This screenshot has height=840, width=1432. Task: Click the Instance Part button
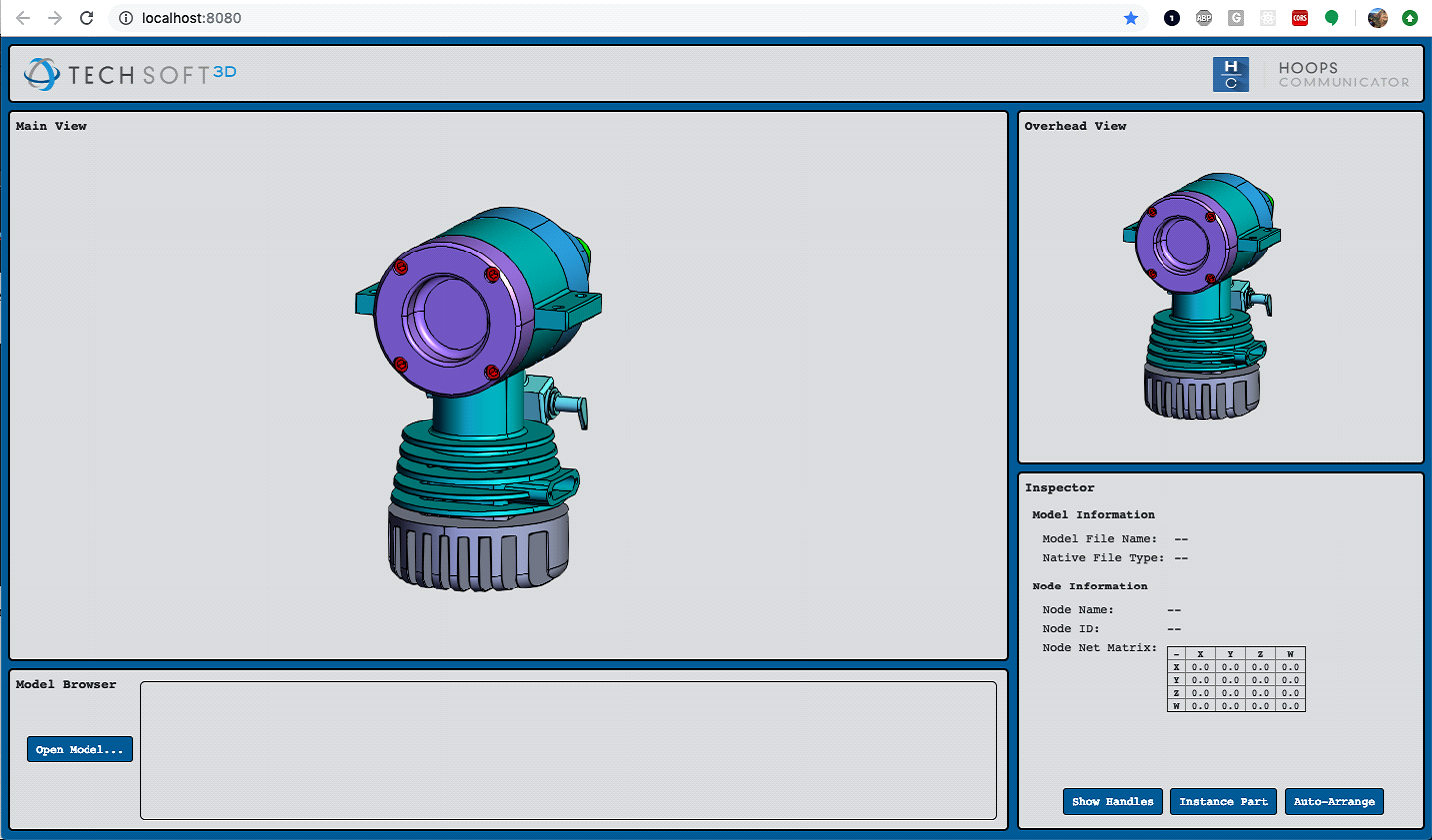pyautogui.click(x=1223, y=802)
